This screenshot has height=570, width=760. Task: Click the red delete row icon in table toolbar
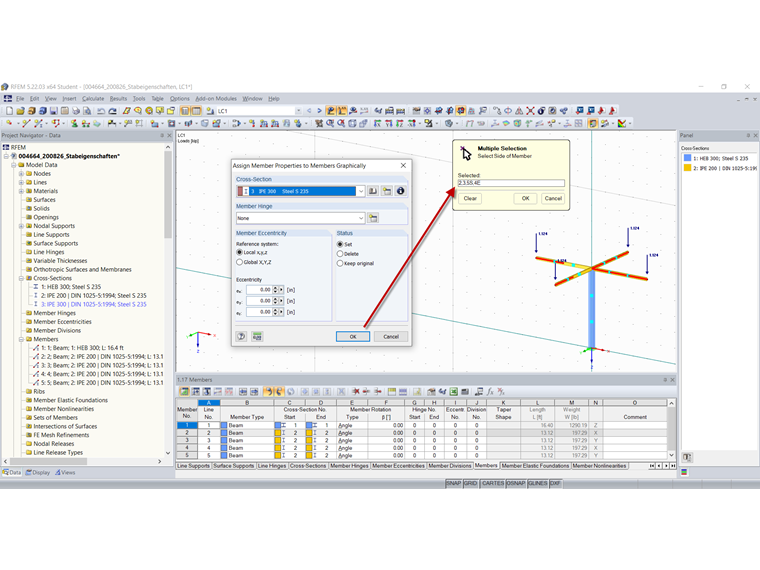[356, 392]
